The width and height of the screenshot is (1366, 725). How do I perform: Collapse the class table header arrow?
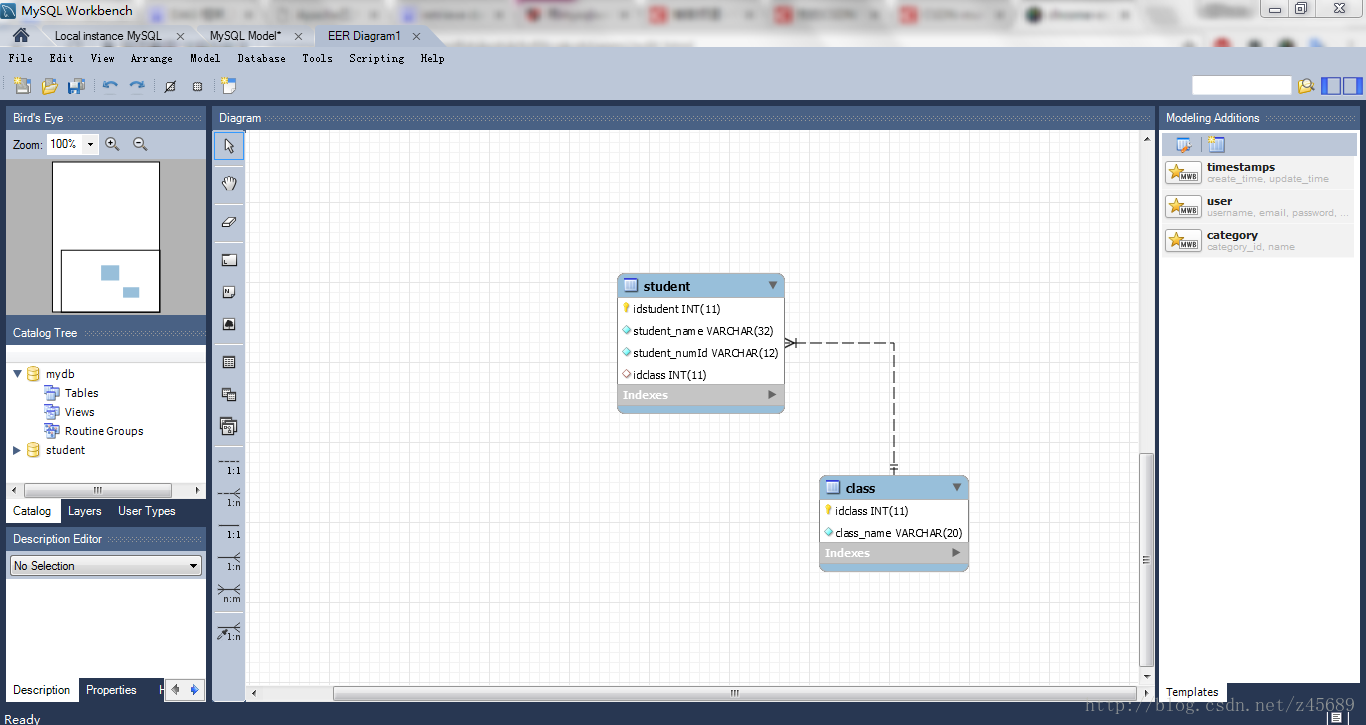pyautogui.click(x=957, y=488)
